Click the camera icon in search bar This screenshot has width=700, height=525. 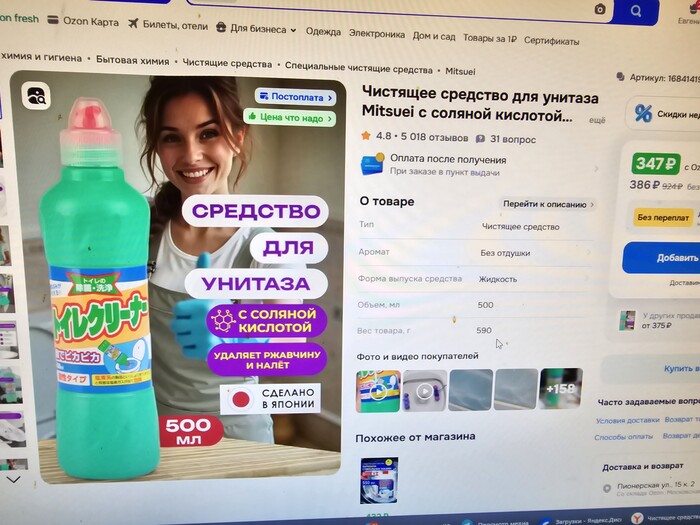(x=599, y=9)
